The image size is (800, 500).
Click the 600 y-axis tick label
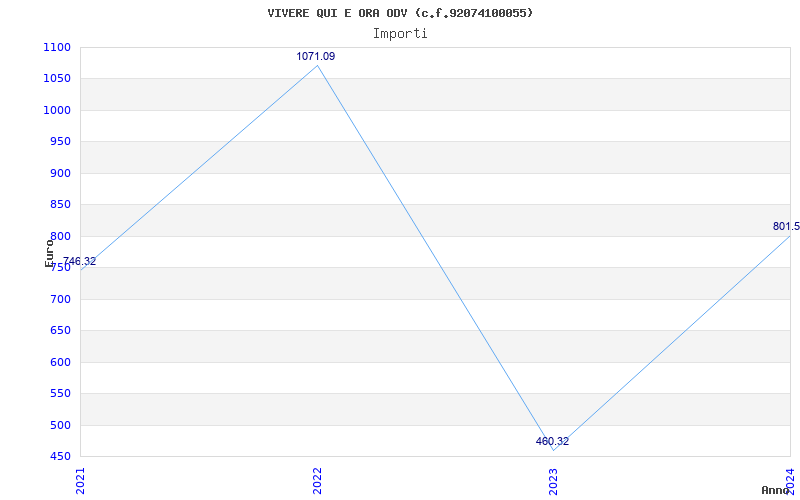point(60,363)
